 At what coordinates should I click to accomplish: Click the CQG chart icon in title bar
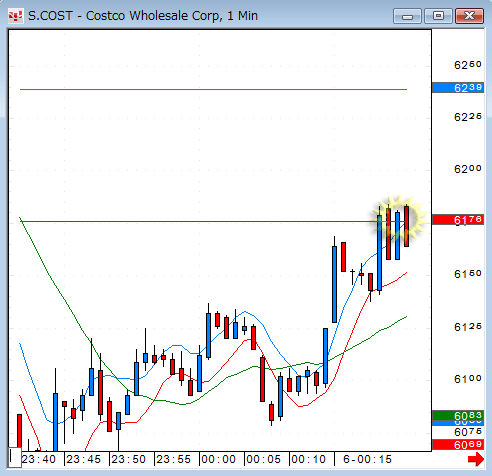point(15,16)
